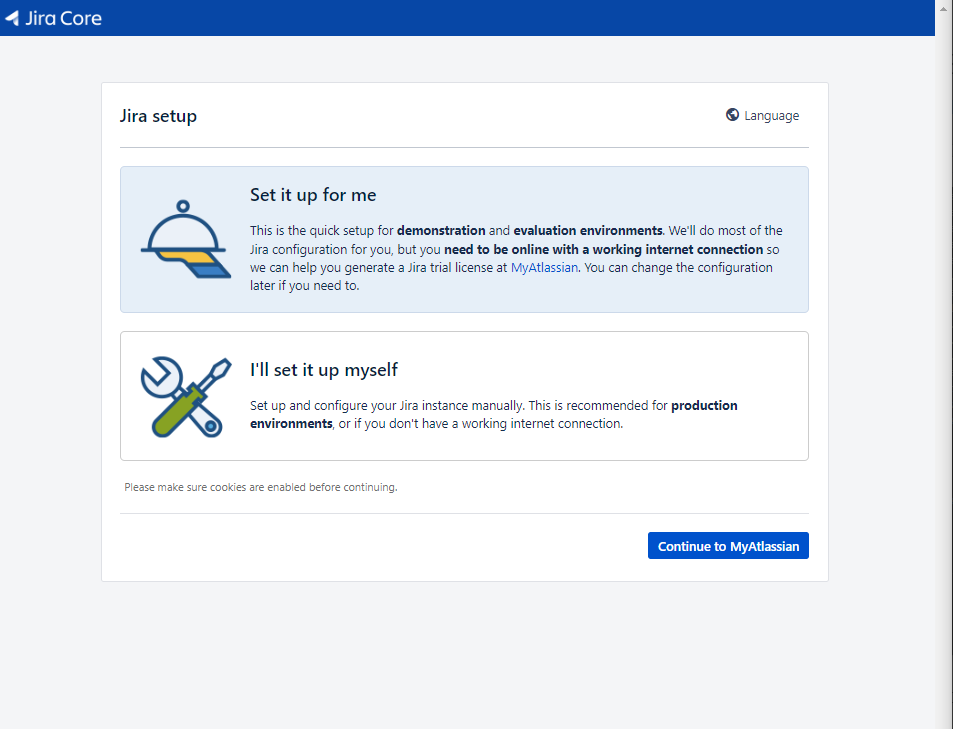Click Continue to MyAtlassian button
Screen dimensions: 953x729
(728, 545)
